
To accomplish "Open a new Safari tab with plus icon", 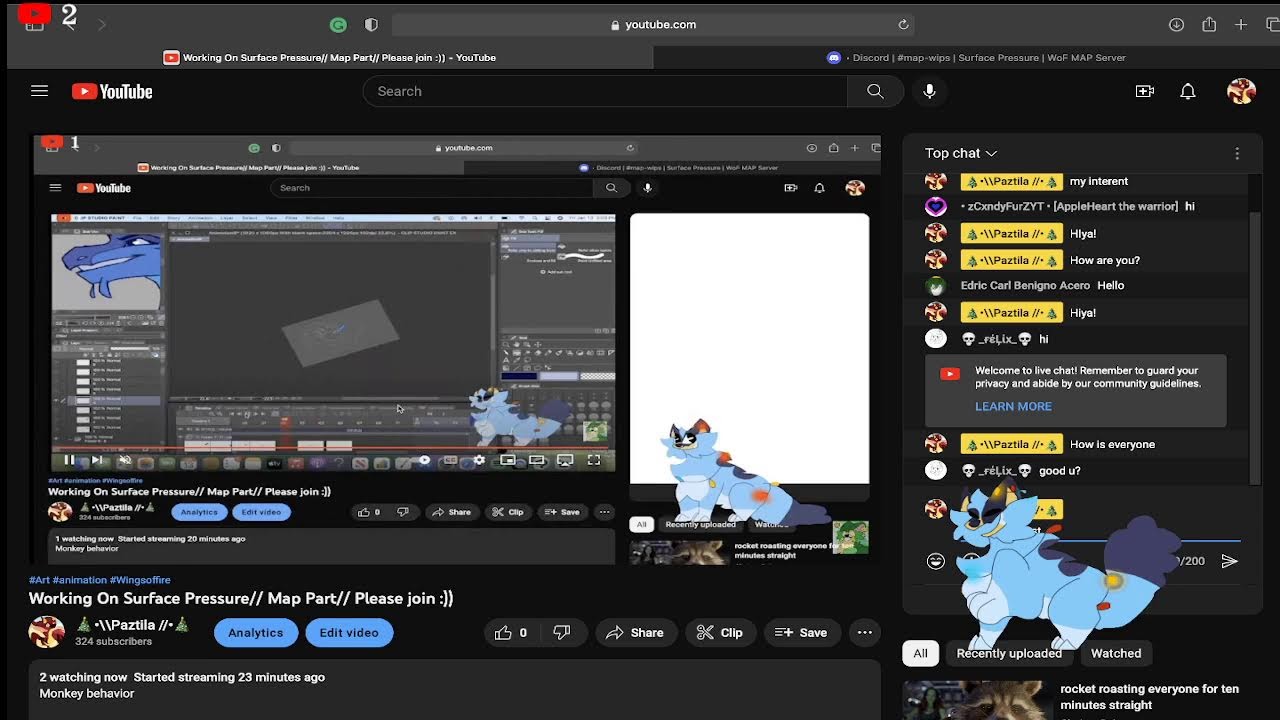I will [x=1241, y=24].
